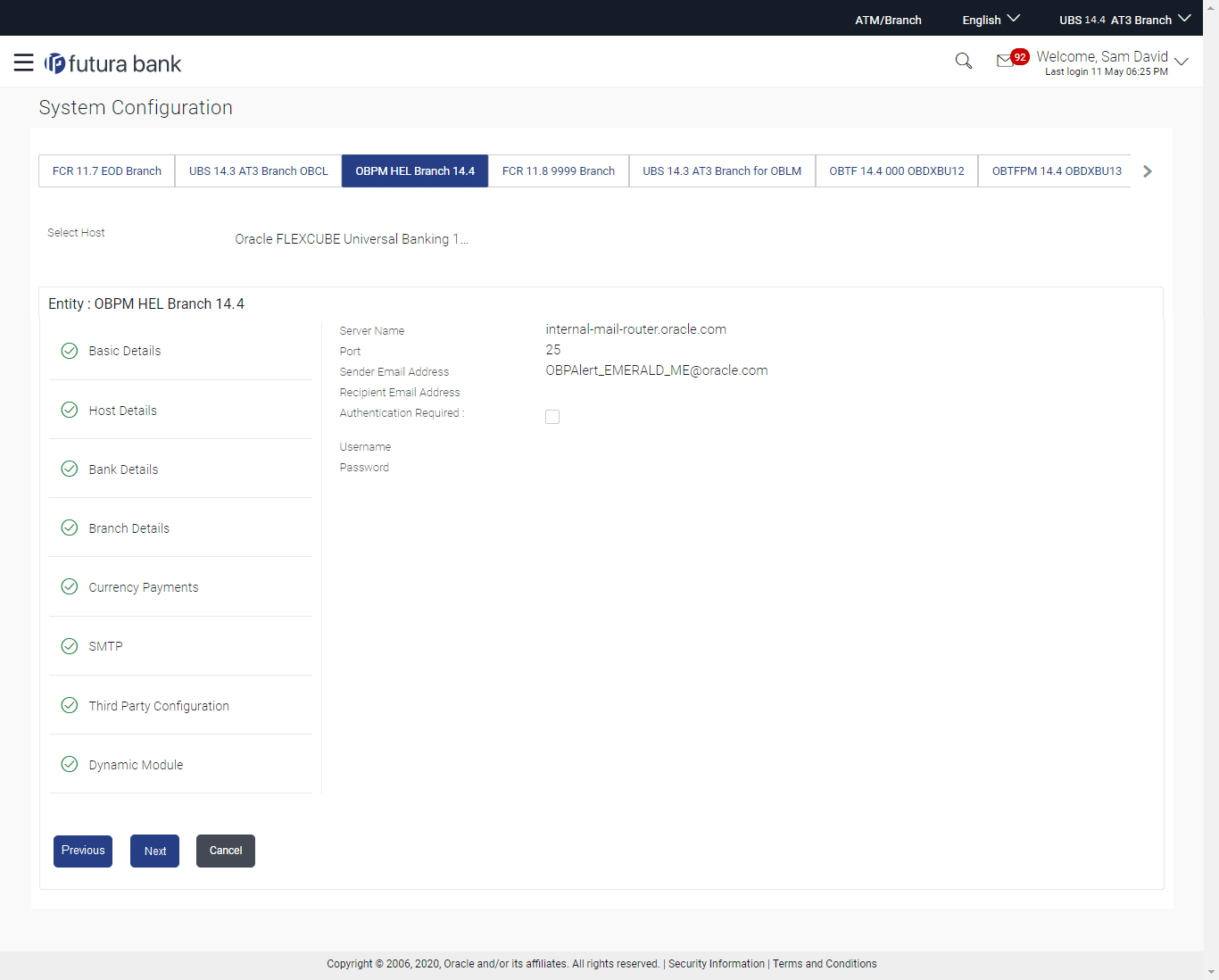Click the scrollbar down arrow
Image resolution: width=1219 pixels, height=980 pixels.
click(1211, 972)
